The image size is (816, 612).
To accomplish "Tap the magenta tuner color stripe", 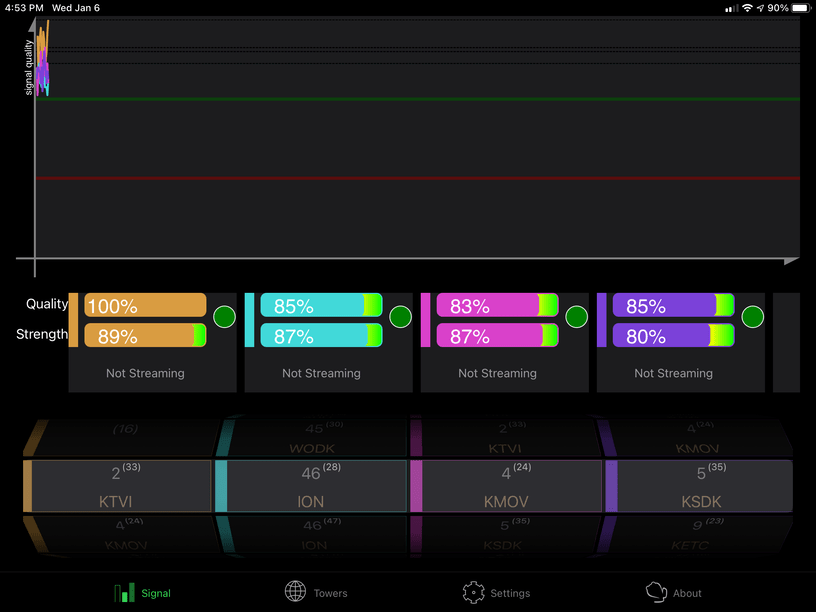I will (x=425, y=320).
